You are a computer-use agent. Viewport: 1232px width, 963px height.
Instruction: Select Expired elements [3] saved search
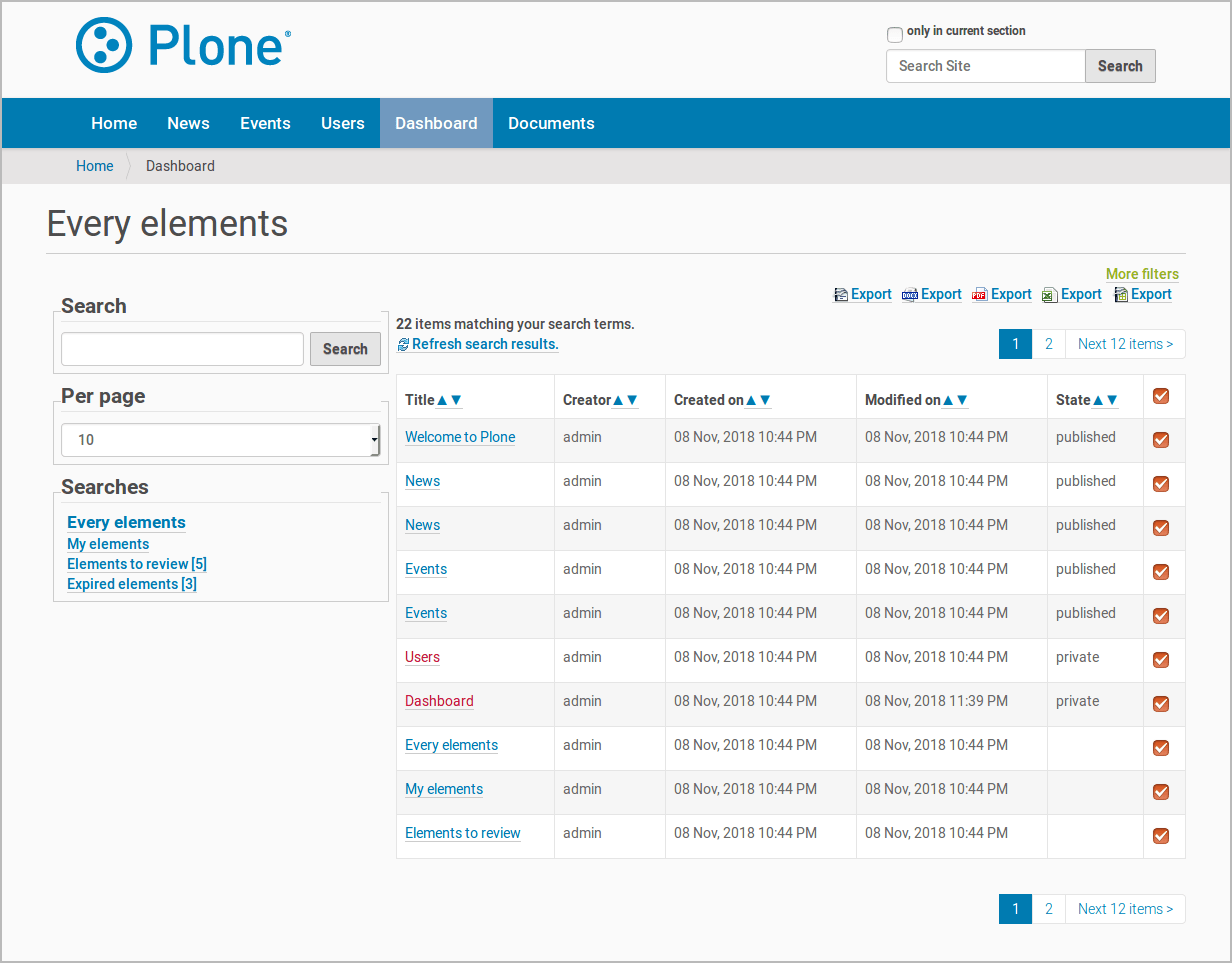coord(132,584)
